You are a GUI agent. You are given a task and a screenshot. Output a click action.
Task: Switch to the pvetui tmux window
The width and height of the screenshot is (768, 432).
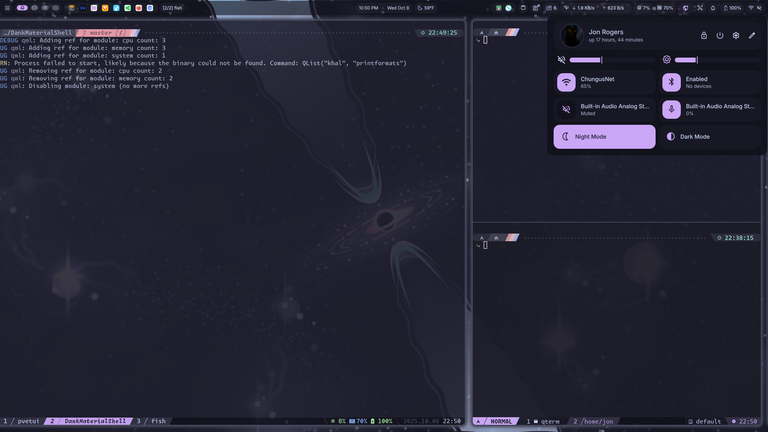click(24, 421)
